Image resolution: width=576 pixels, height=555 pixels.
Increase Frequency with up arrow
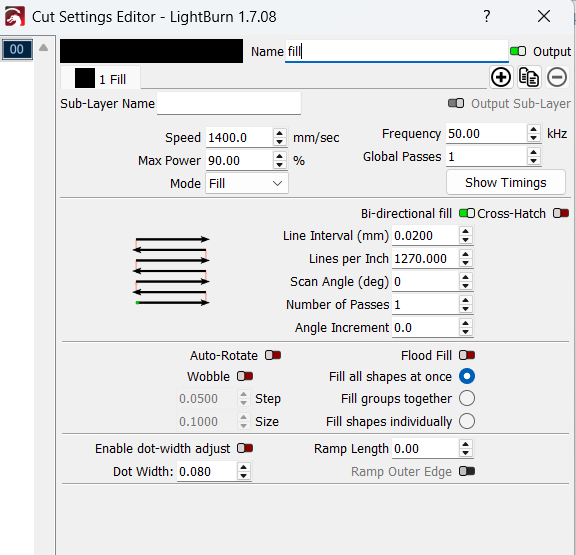[x=533, y=129]
